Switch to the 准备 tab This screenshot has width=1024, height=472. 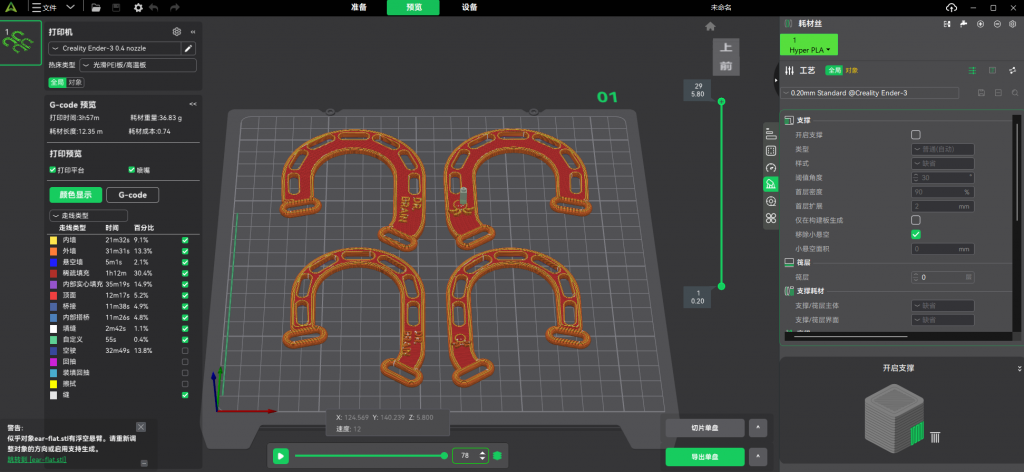pos(330,7)
